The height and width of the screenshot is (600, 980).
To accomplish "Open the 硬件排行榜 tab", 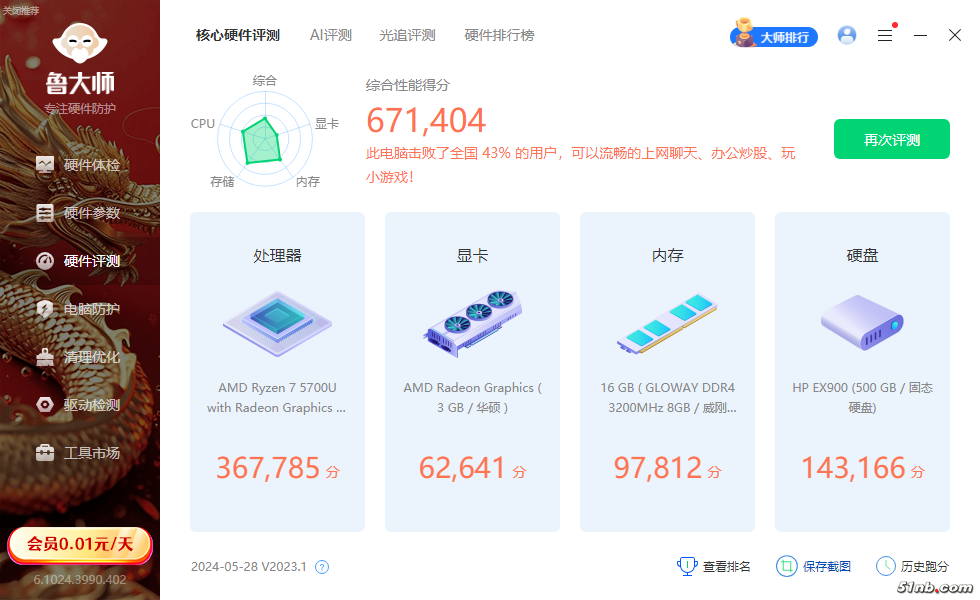I will tap(499, 35).
